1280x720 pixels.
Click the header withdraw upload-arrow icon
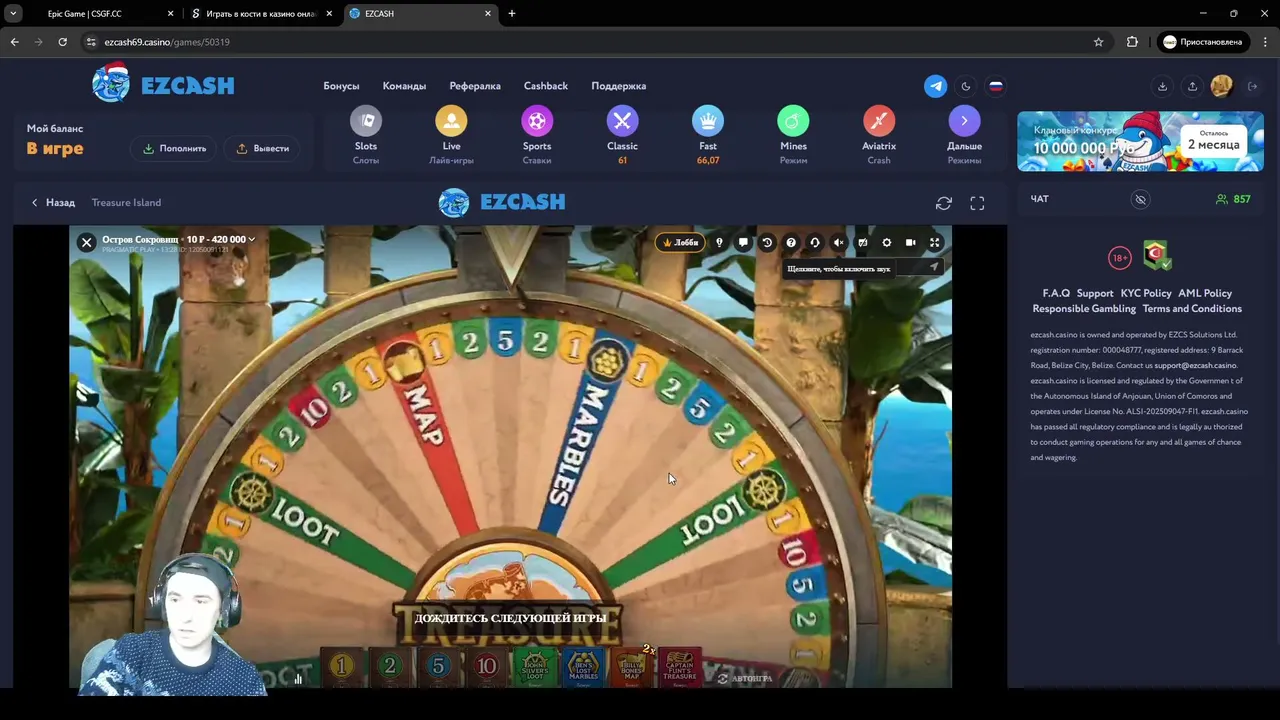1192,86
